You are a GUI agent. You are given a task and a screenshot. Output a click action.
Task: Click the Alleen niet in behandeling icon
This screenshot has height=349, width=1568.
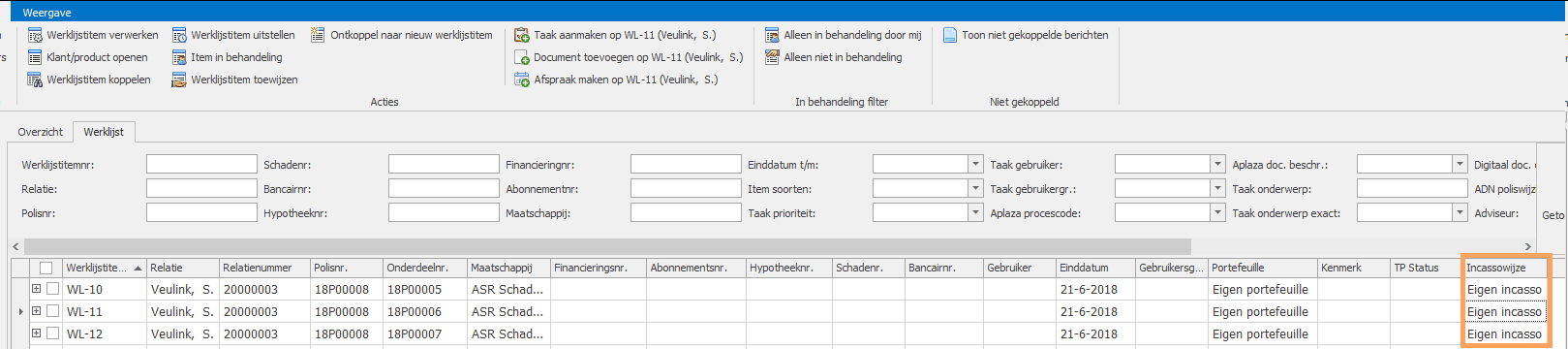click(772, 57)
